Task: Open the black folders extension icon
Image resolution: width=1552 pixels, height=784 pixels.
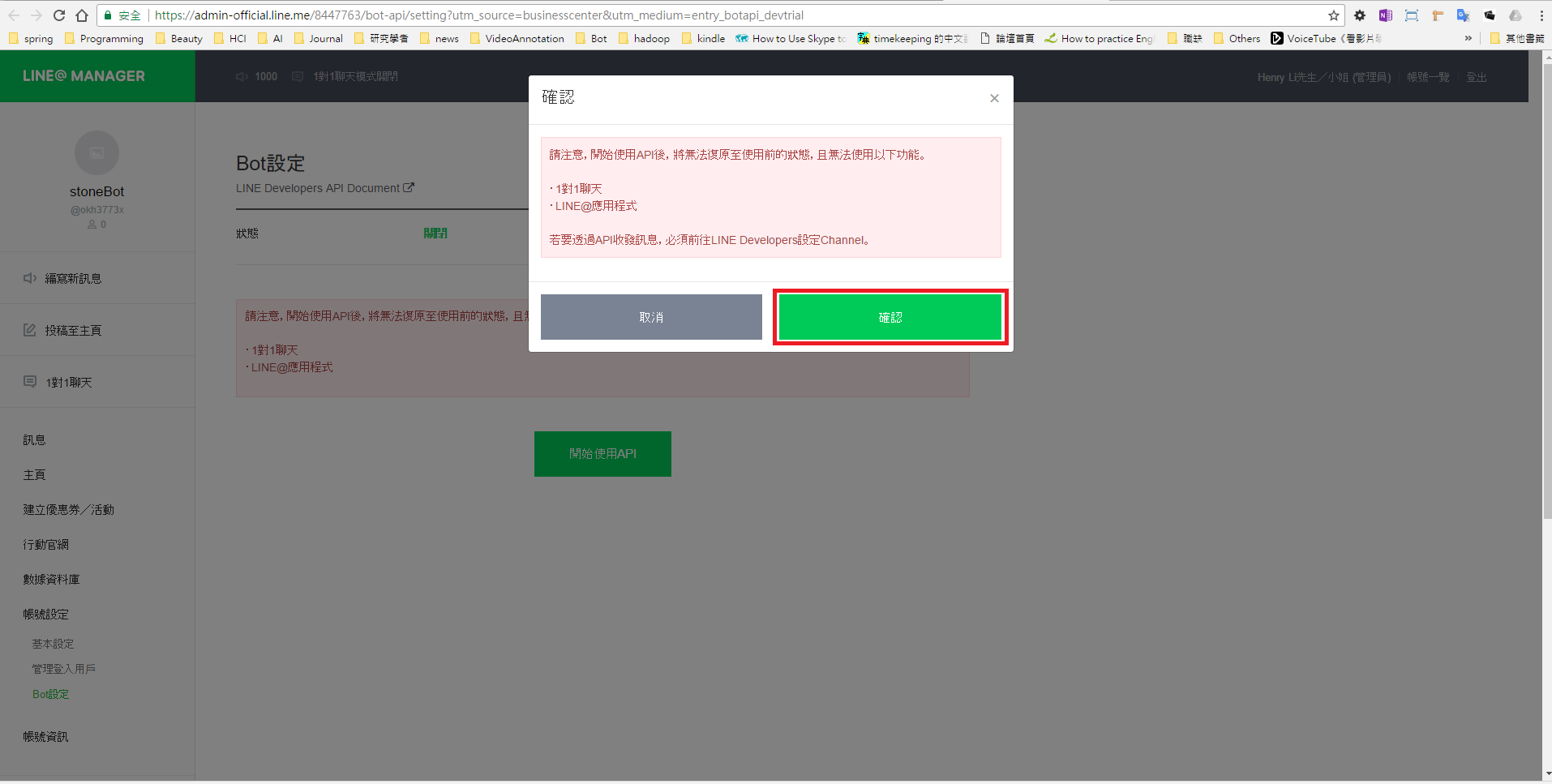Action: (x=1490, y=15)
